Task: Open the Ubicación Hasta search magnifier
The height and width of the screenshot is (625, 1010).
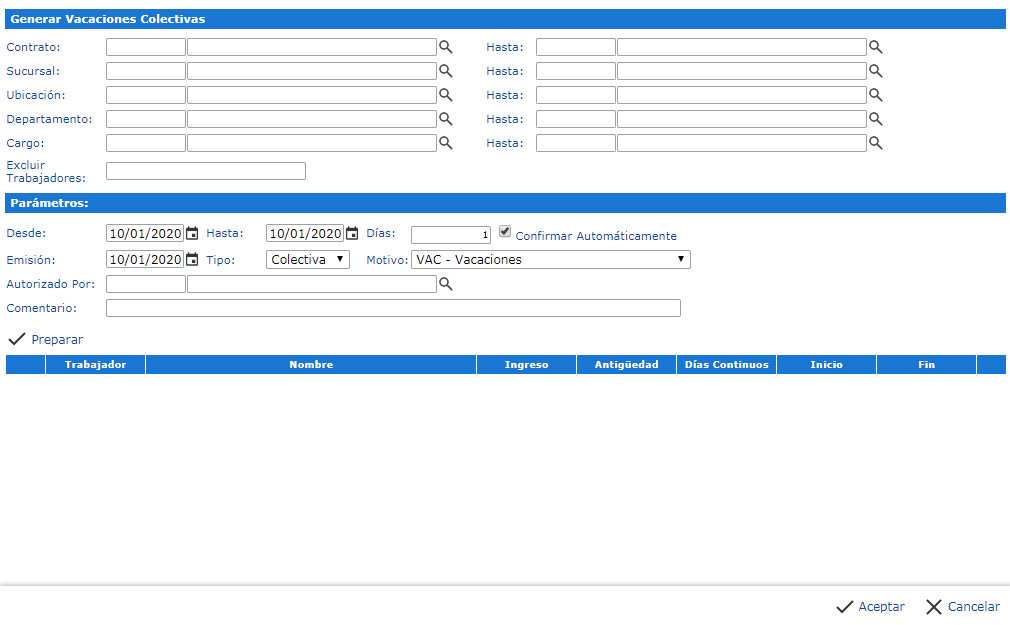Action: click(x=875, y=95)
